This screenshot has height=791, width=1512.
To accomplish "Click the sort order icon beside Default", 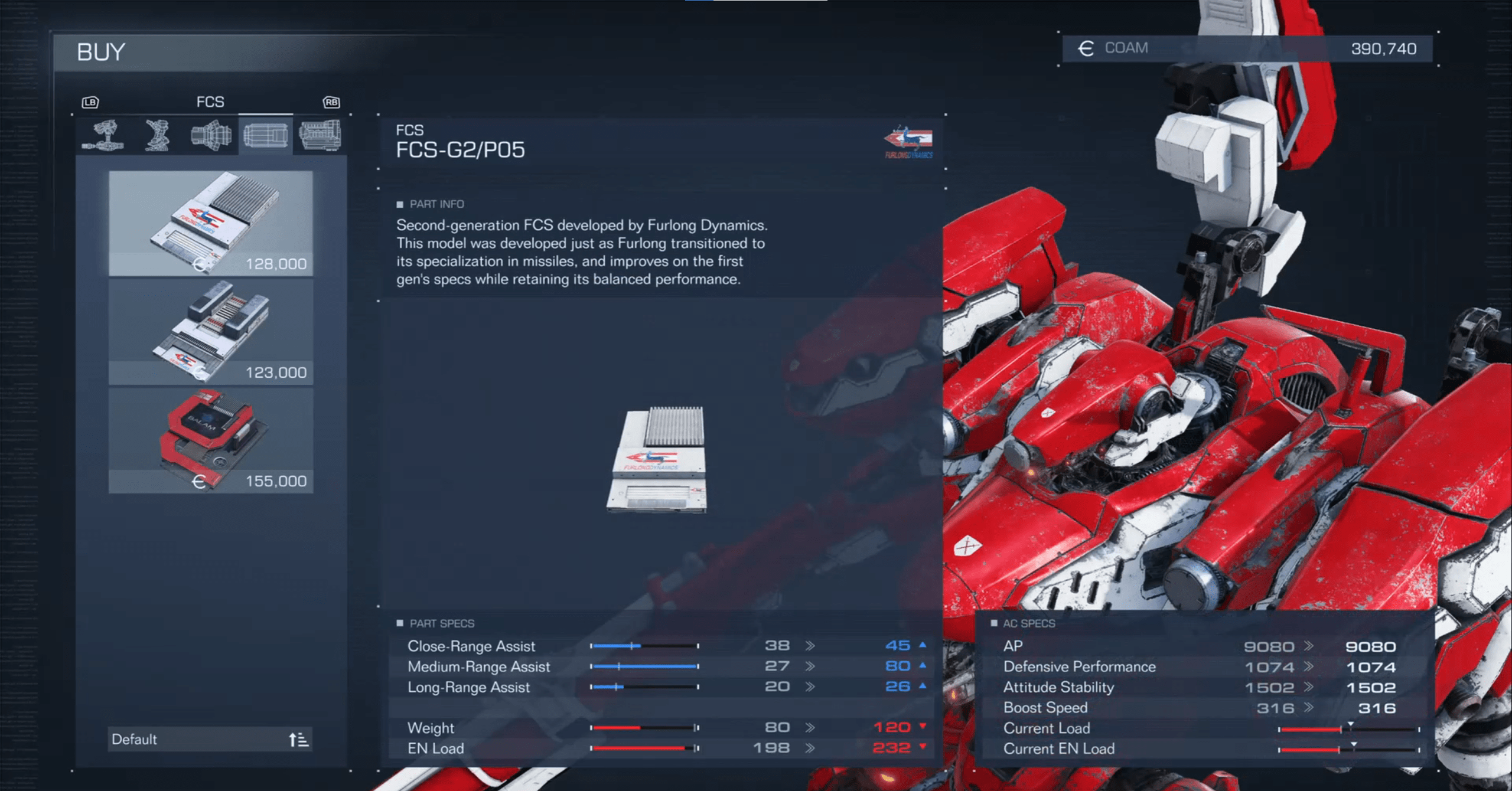I will [299, 740].
